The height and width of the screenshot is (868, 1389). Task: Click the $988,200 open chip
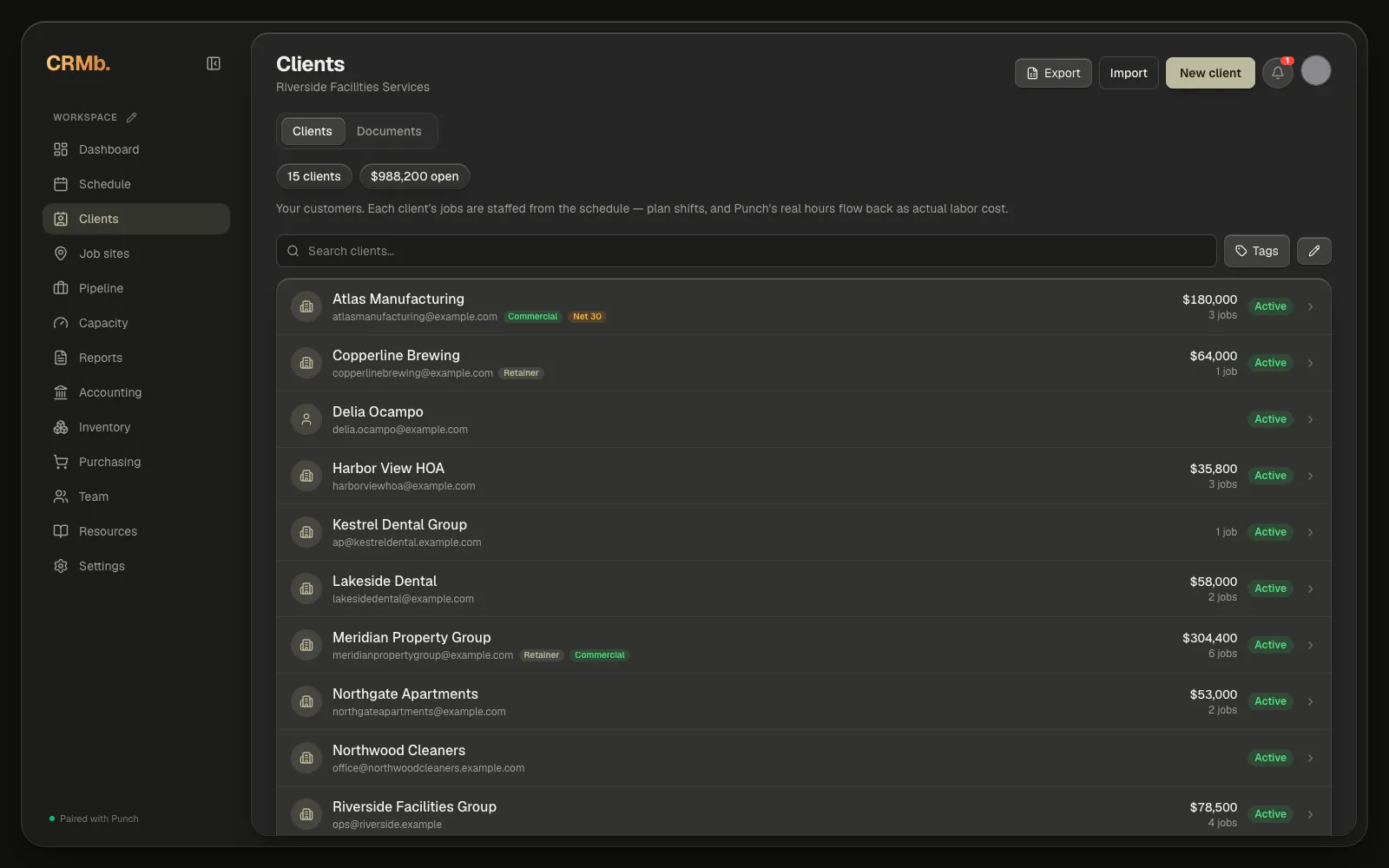[x=415, y=176]
